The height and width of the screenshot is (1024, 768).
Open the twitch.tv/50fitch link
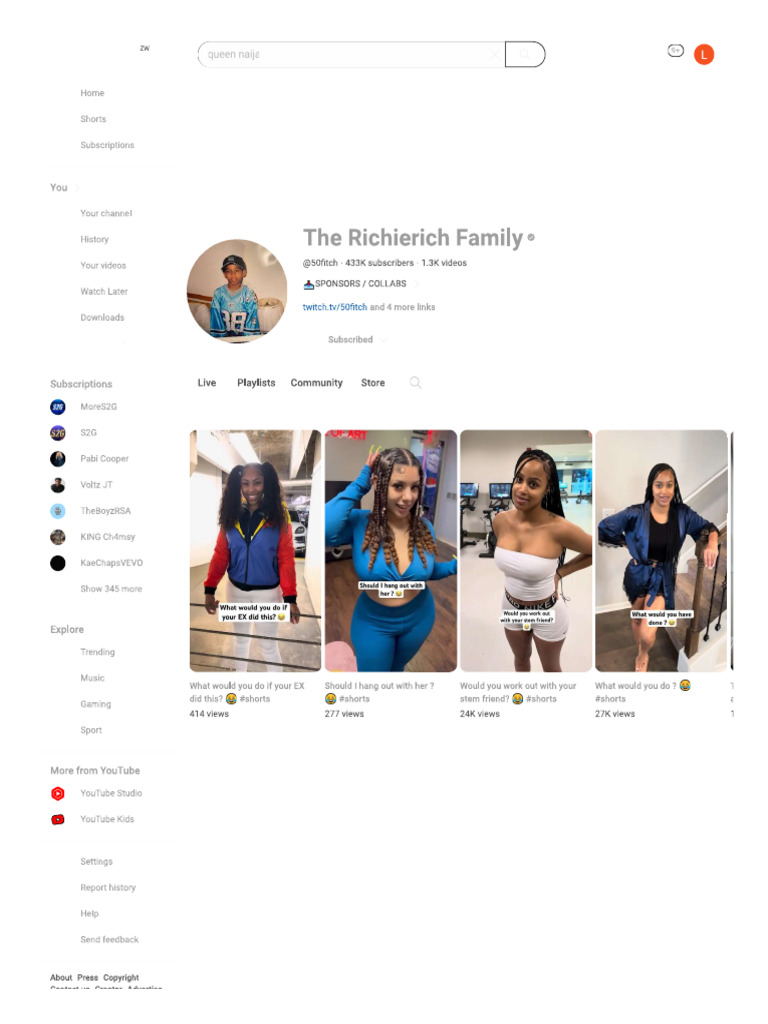[335, 307]
